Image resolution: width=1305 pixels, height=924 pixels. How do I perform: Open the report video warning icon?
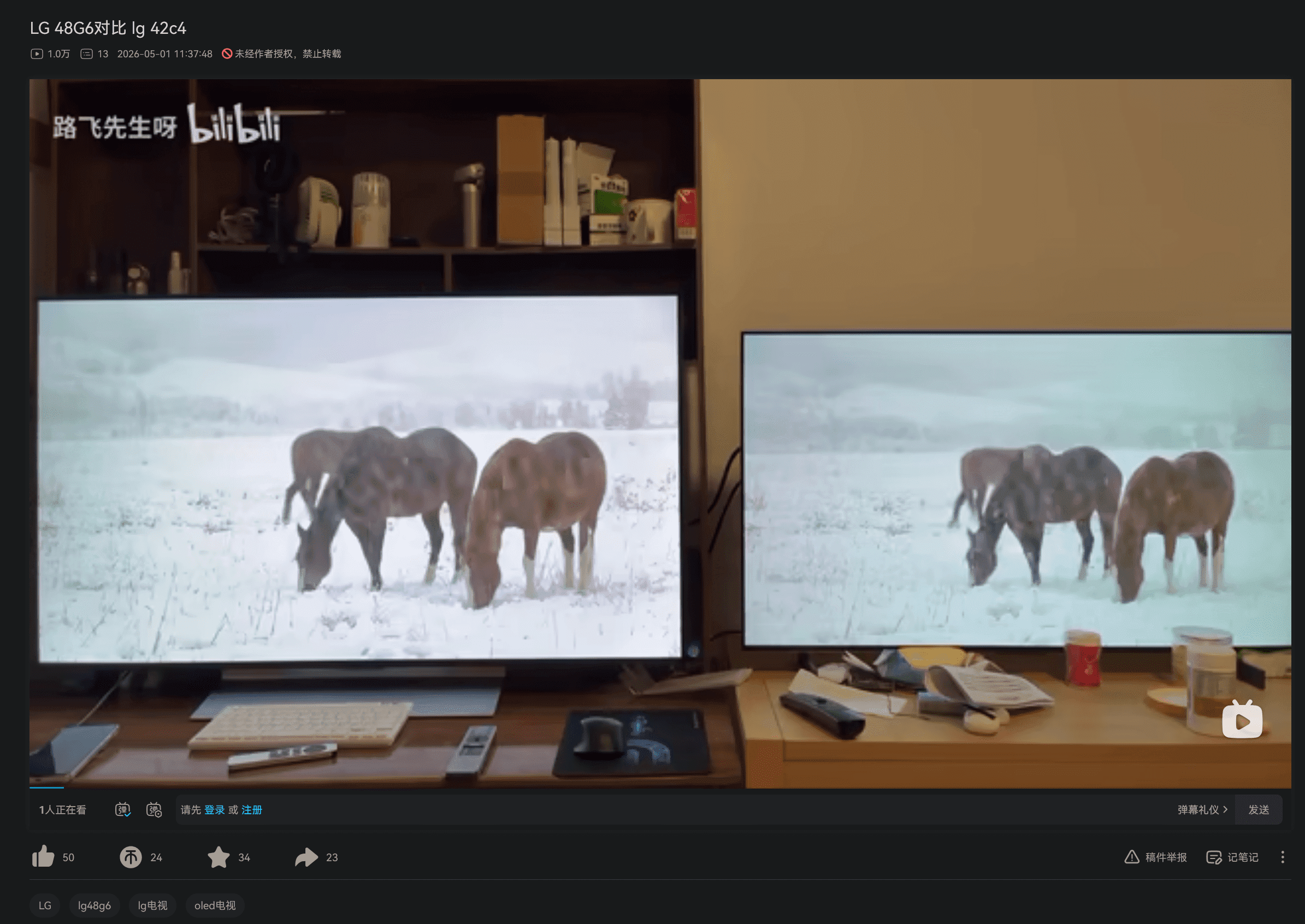pyautogui.click(x=1131, y=857)
